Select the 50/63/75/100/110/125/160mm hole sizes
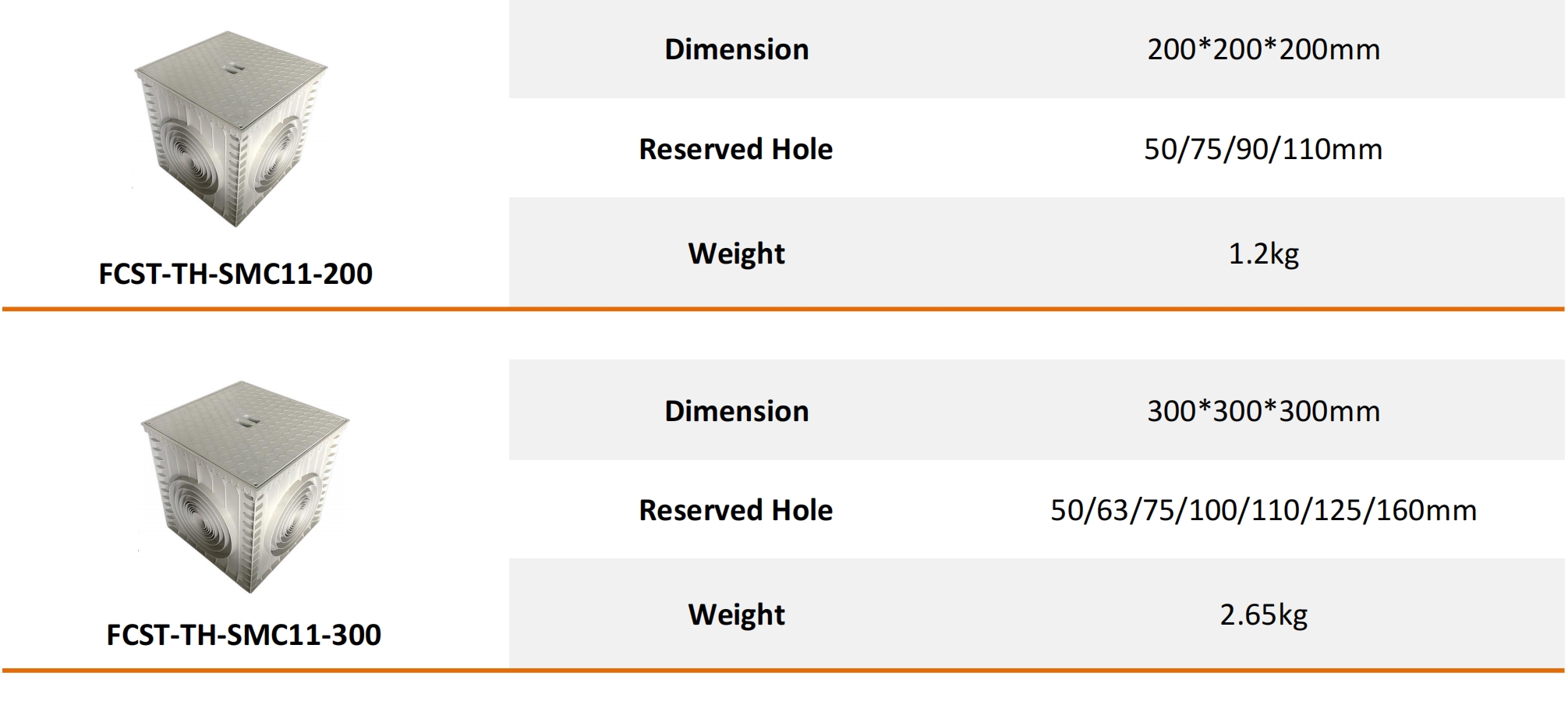The height and width of the screenshot is (712, 1568). [x=1263, y=510]
